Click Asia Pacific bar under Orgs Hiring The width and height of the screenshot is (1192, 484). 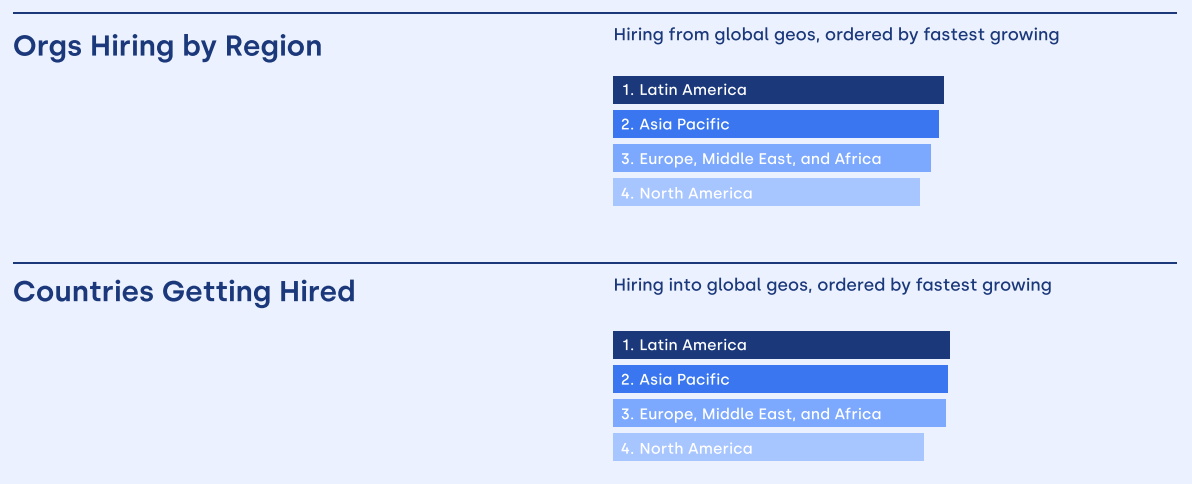(x=776, y=124)
